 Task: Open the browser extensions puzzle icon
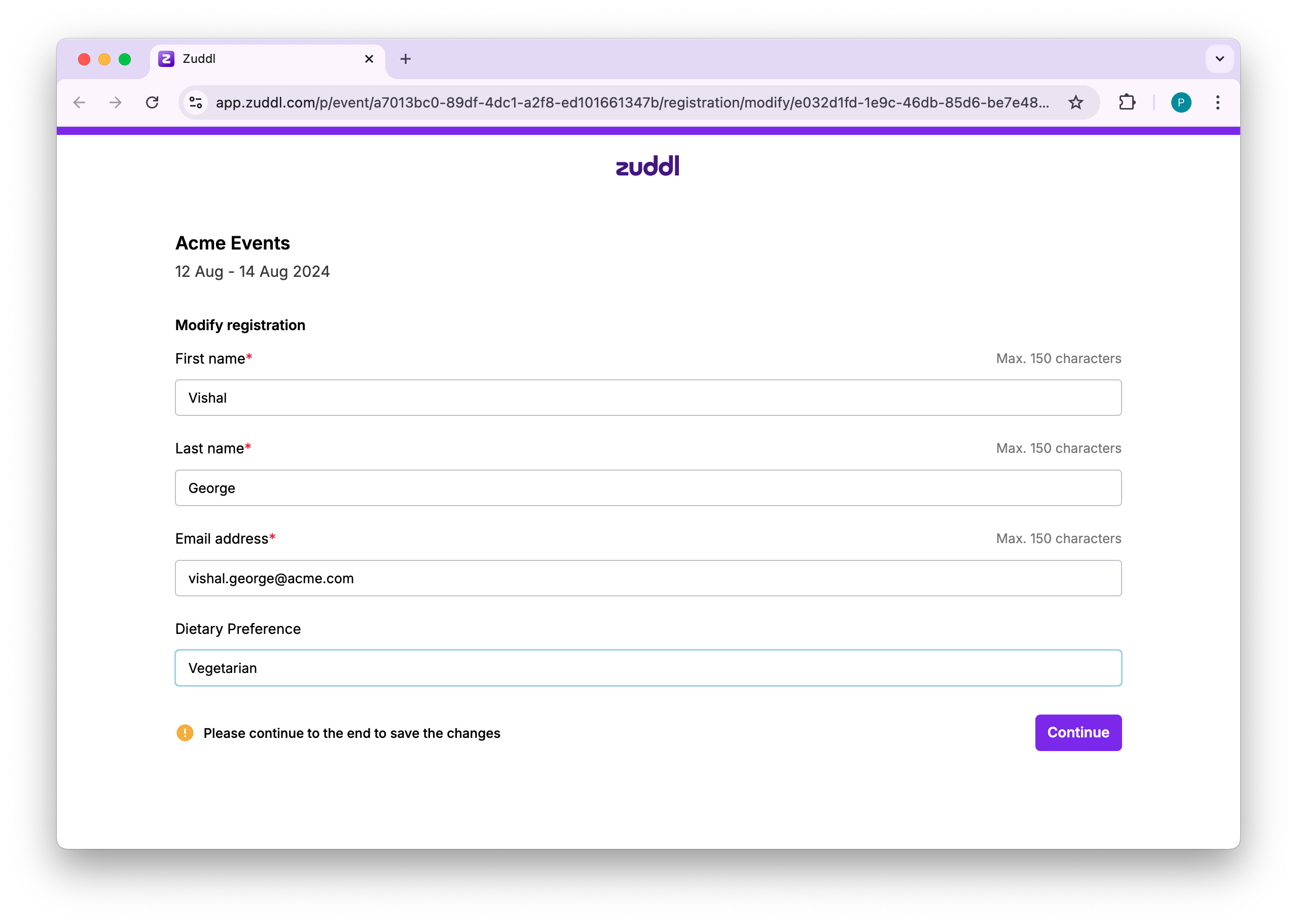(x=1126, y=102)
